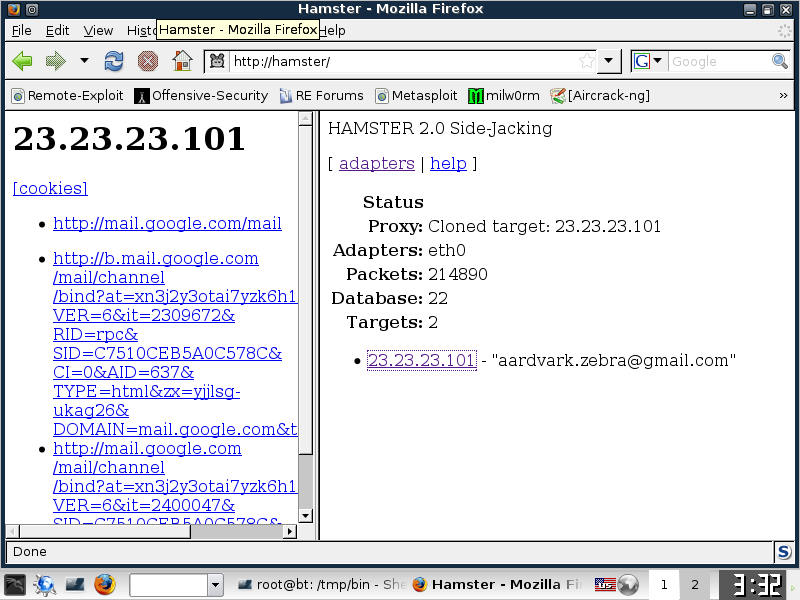Click the adapters link
Screen dimensions: 800x600
[x=377, y=163]
